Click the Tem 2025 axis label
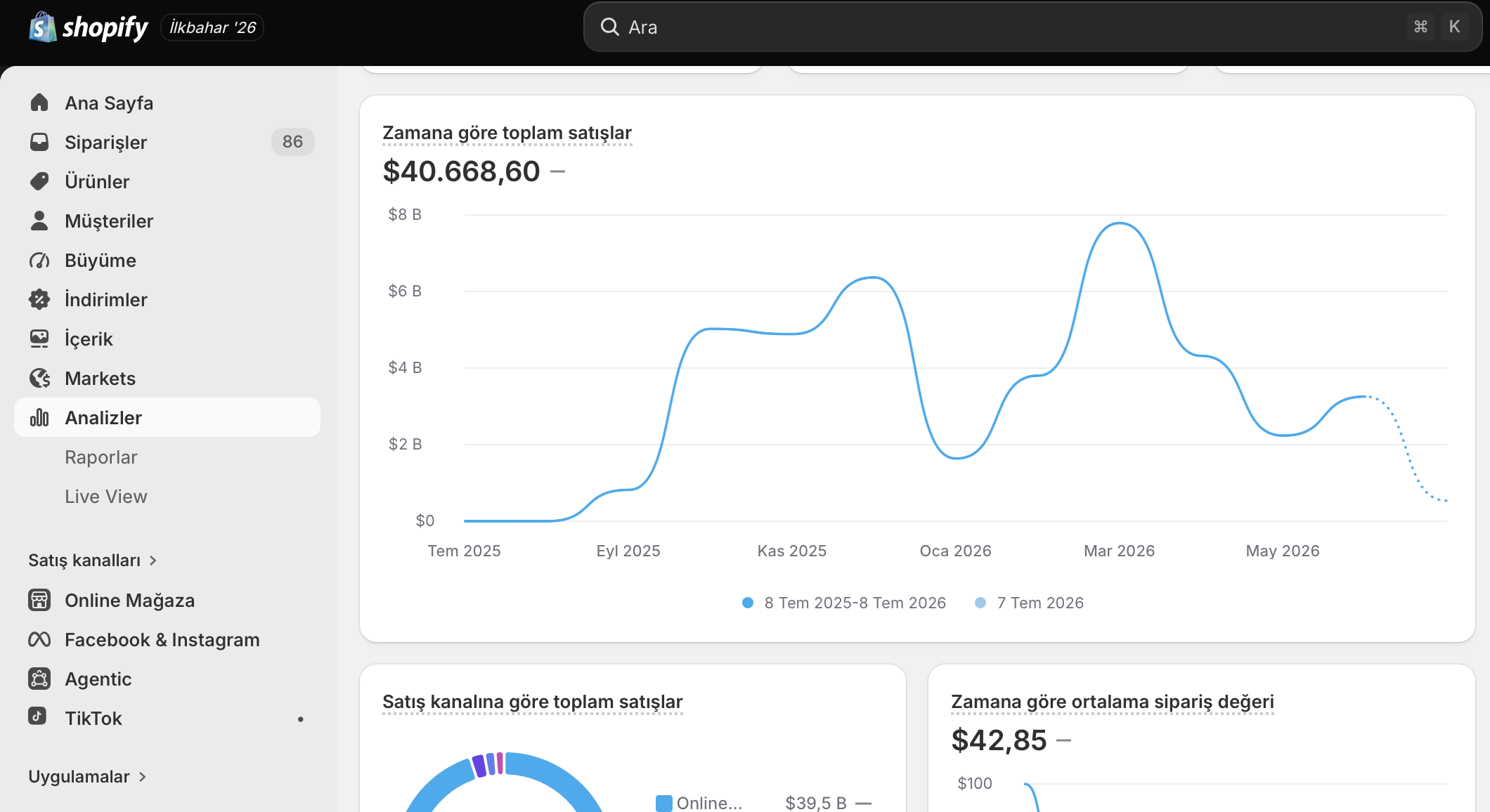The width and height of the screenshot is (1490, 812). tap(464, 551)
